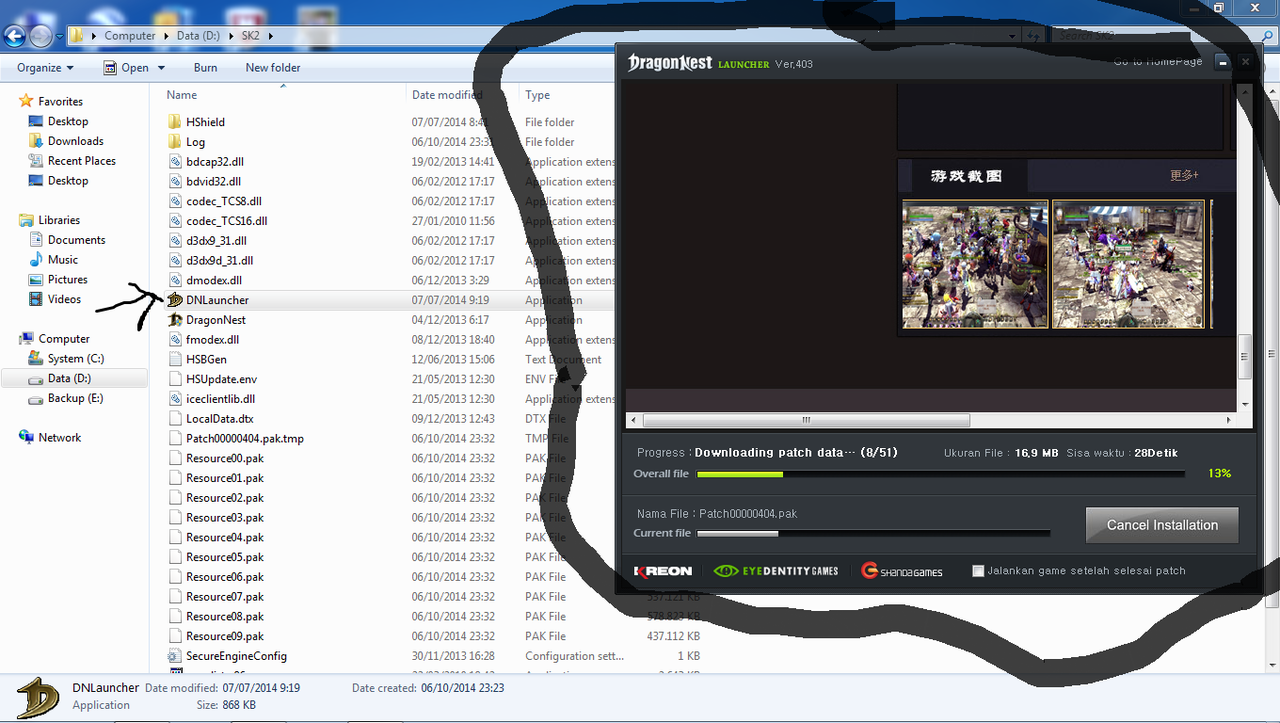Click Burn in Explorer toolbar

[205, 68]
